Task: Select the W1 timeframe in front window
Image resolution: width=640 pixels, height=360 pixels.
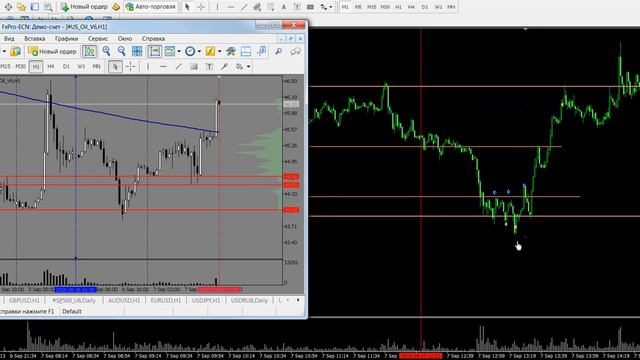Action: pos(81,66)
